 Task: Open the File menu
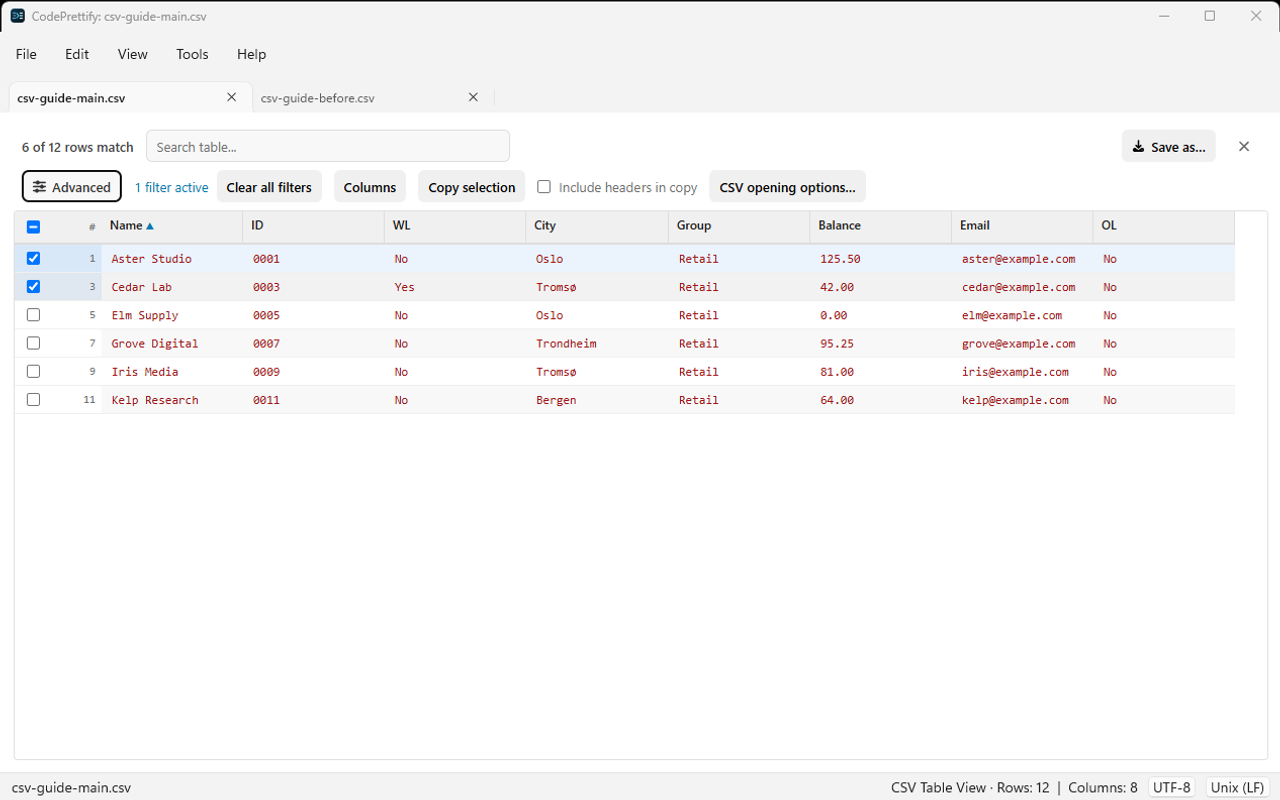[26, 54]
